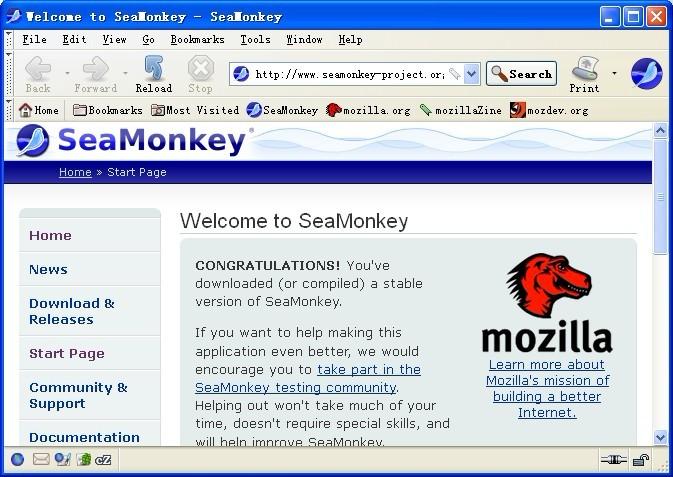
Task: Open the View menu
Action: 115,39
